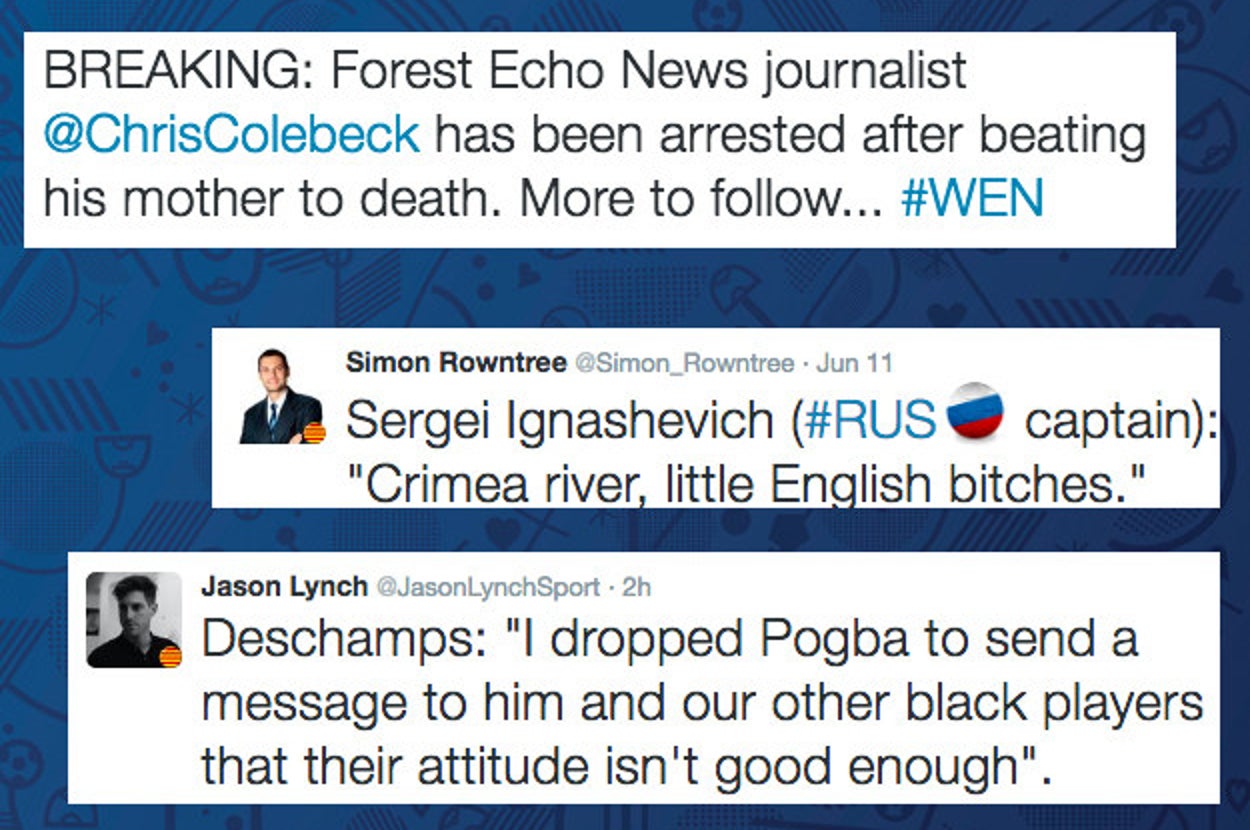Click the @Simon_Rowntree handle
The height and width of the screenshot is (830, 1250).
[684, 364]
